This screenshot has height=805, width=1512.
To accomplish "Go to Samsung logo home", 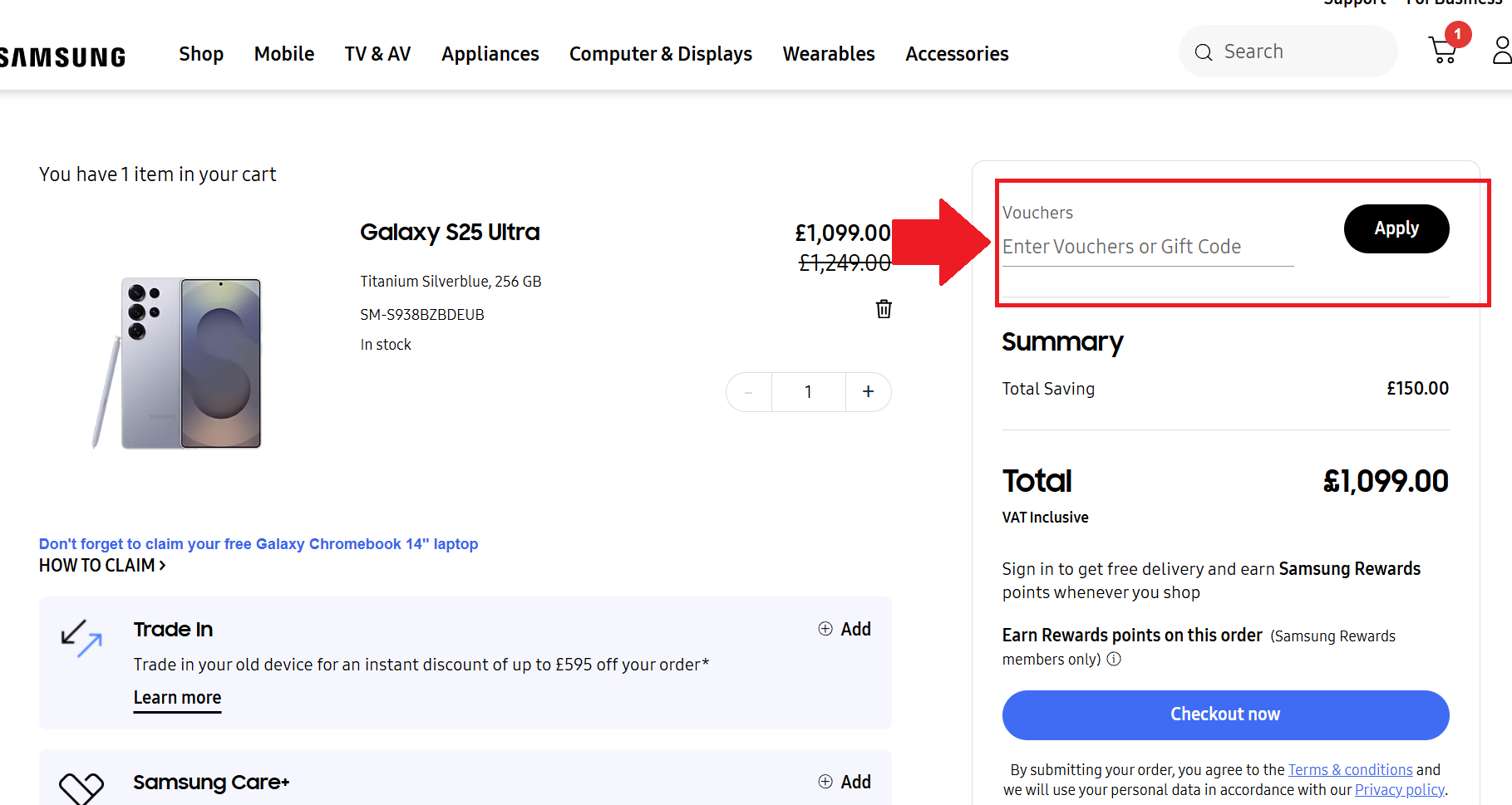I will (62, 56).
